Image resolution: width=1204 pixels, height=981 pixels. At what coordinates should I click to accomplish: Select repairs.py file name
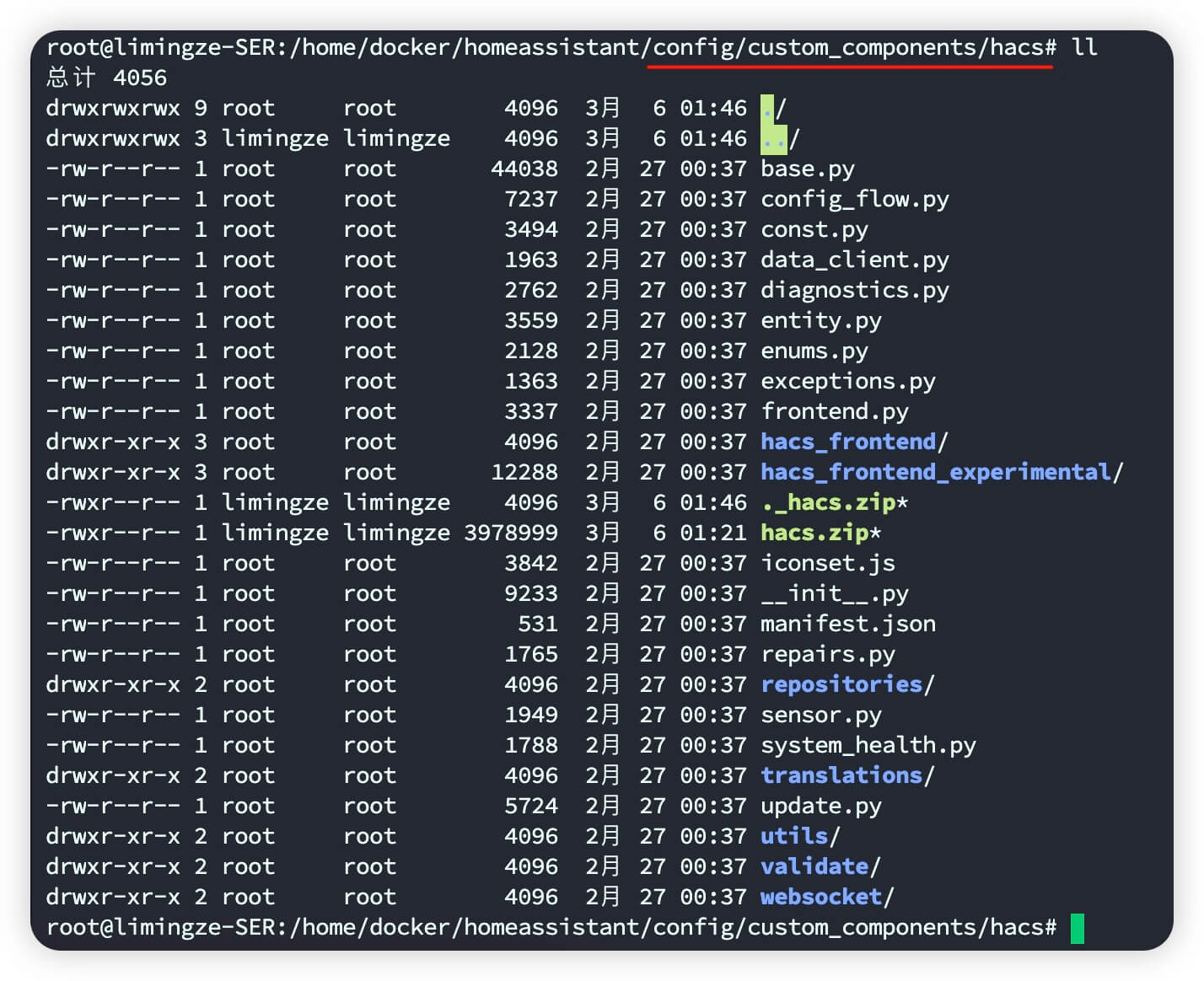pos(827,655)
